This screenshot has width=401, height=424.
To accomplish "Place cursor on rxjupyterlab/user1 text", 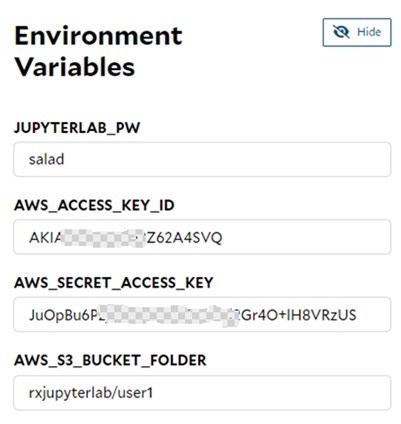I will click(91, 393).
